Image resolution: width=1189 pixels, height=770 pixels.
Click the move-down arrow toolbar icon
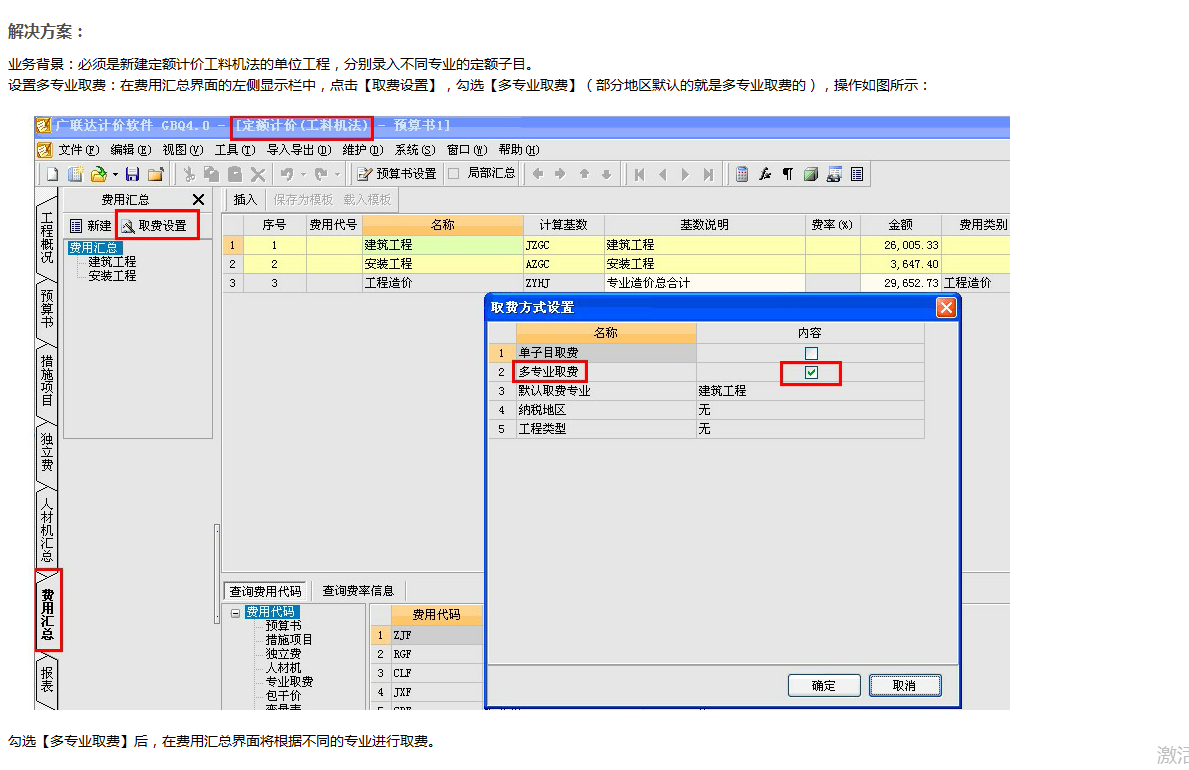(x=607, y=174)
